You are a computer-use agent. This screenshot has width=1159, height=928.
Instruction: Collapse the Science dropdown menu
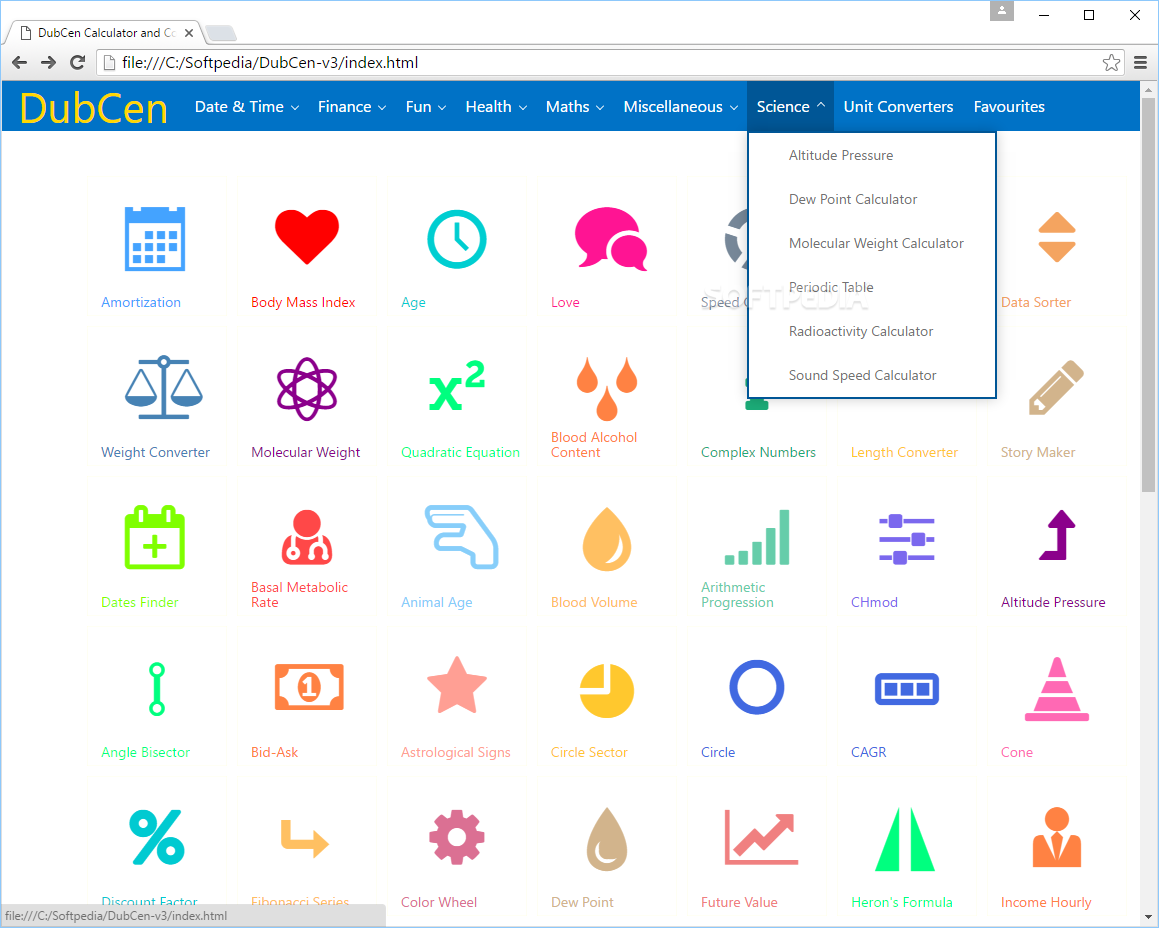tap(790, 106)
